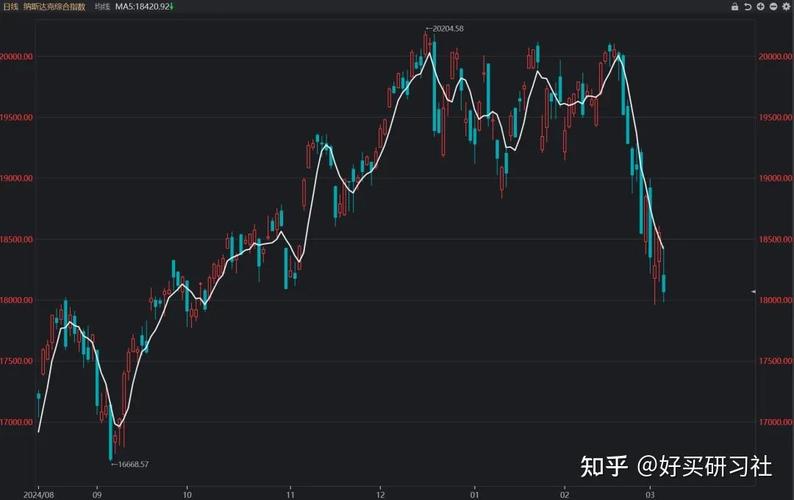Open chart settings gear icon

pyautogui.click(x=786, y=7)
